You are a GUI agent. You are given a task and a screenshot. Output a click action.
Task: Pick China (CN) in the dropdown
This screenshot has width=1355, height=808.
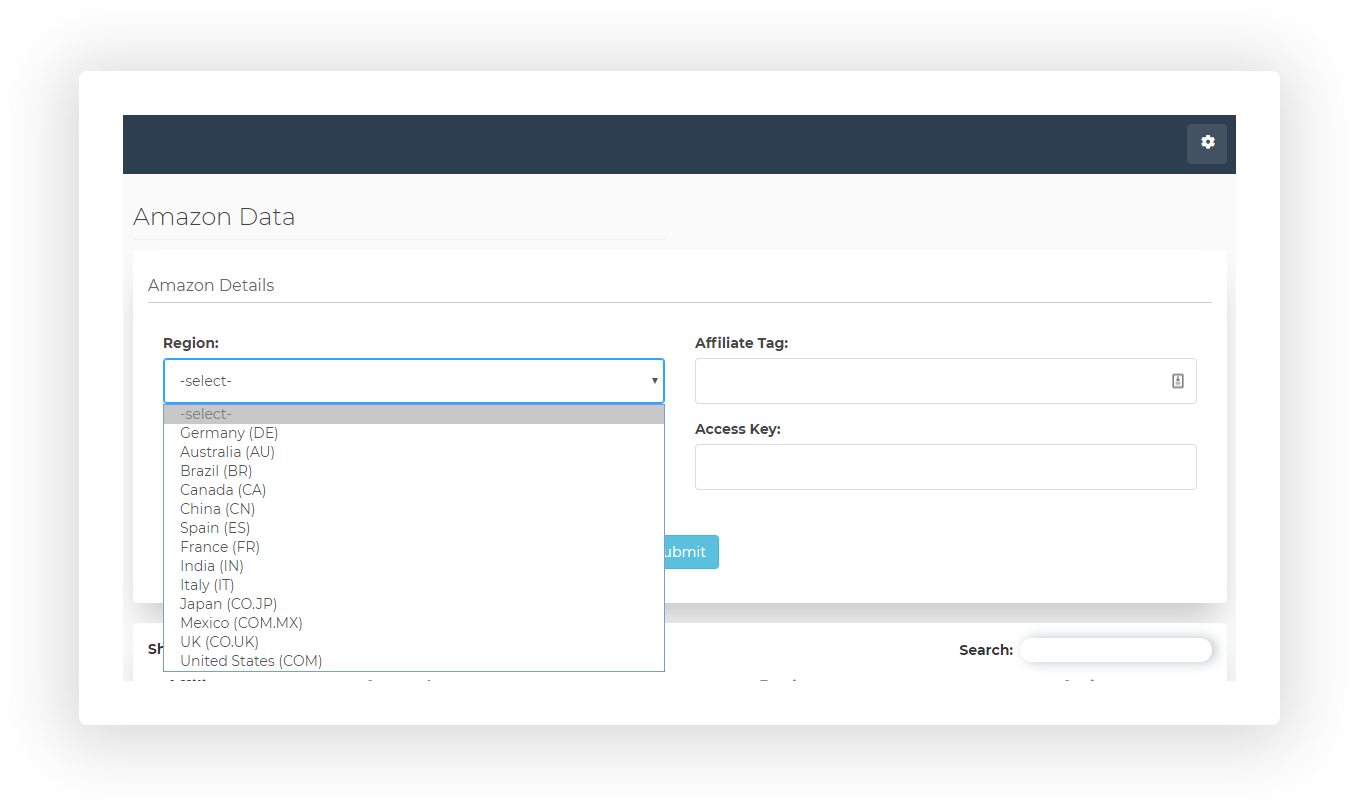pos(217,509)
